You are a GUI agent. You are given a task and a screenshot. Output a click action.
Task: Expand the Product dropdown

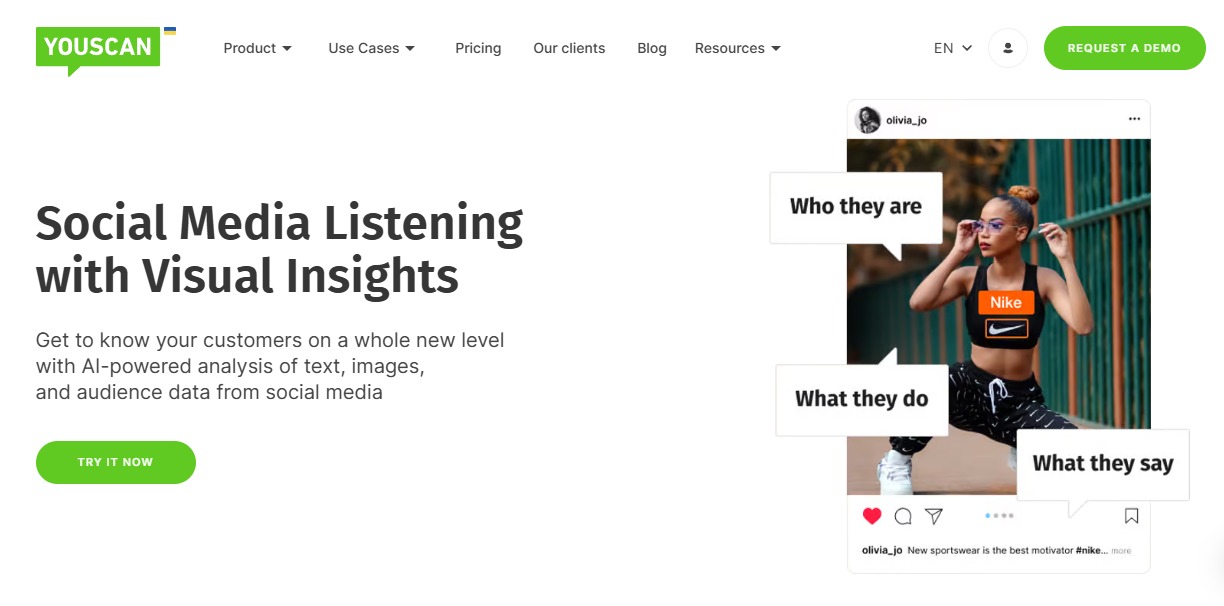[257, 48]
